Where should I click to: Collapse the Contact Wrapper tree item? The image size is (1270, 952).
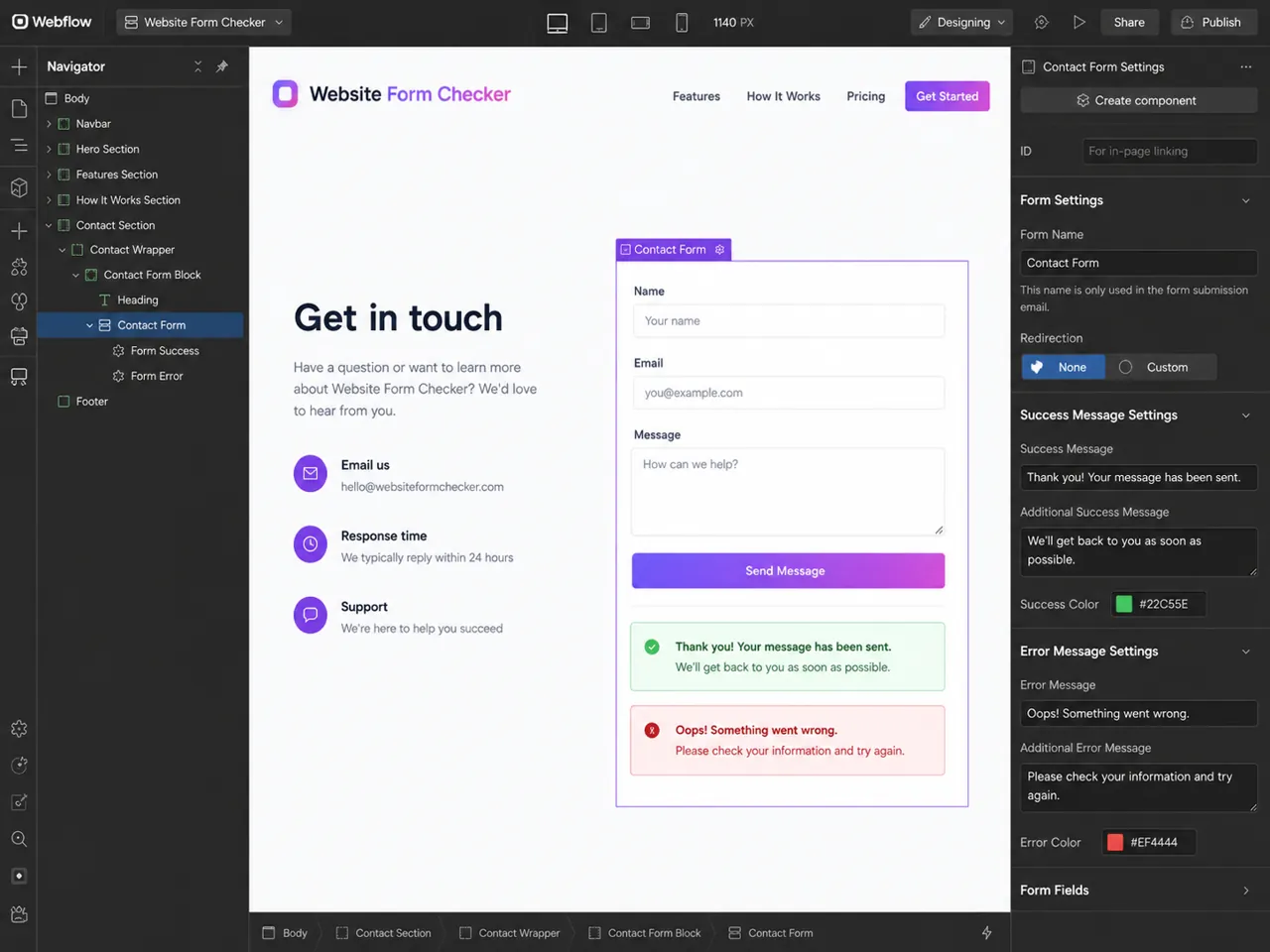click(x=63, y=250)
